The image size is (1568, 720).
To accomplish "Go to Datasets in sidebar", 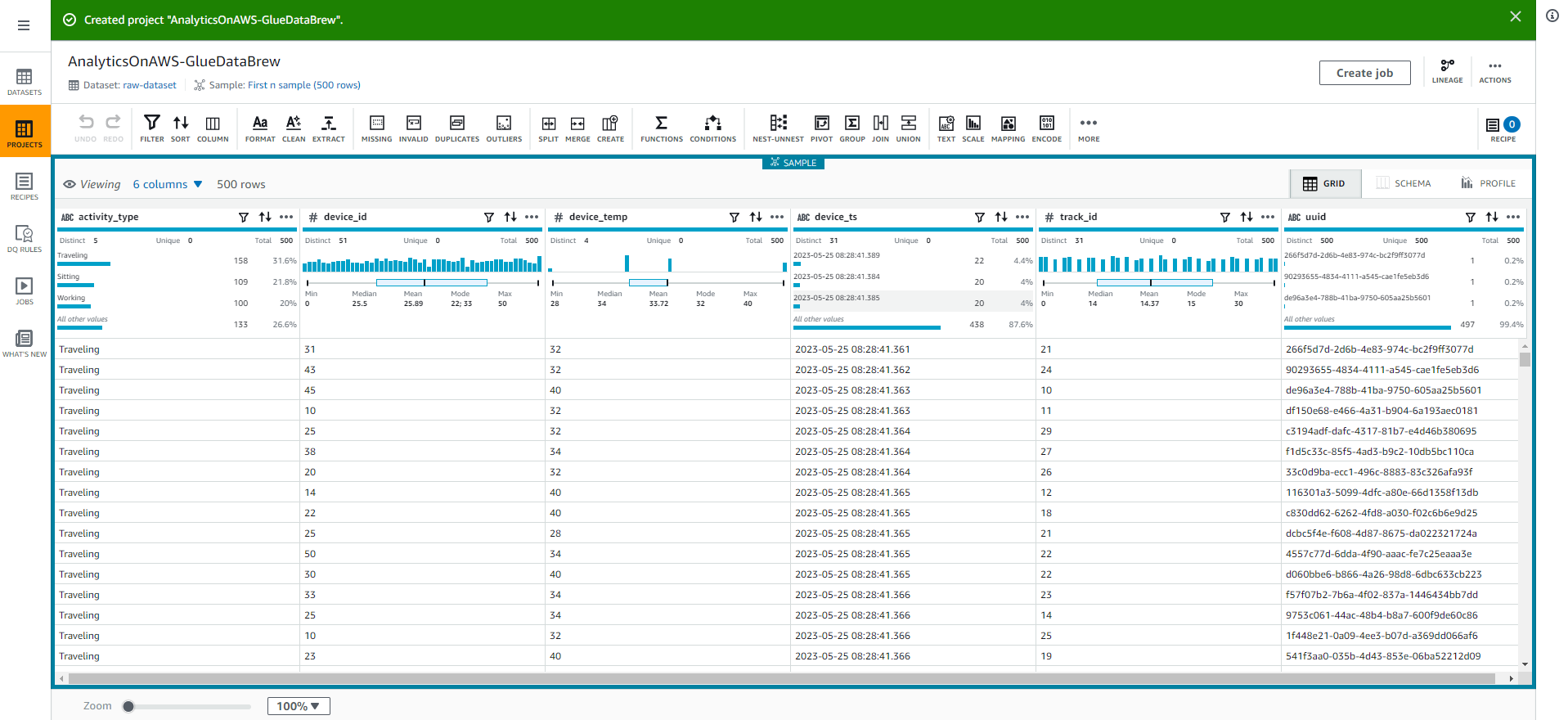I will [x=25, y=82].
